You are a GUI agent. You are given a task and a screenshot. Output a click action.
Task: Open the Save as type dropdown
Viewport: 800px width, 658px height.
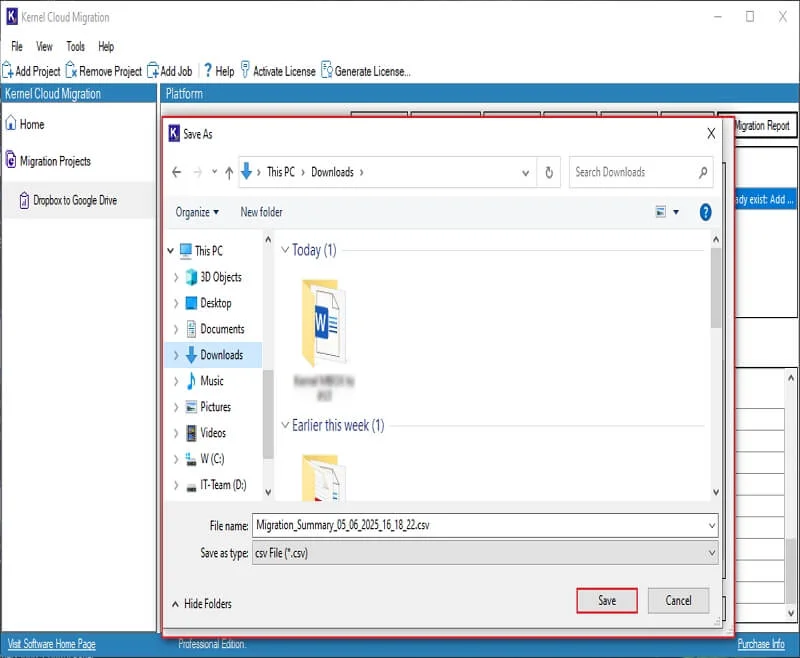(485, 553)
